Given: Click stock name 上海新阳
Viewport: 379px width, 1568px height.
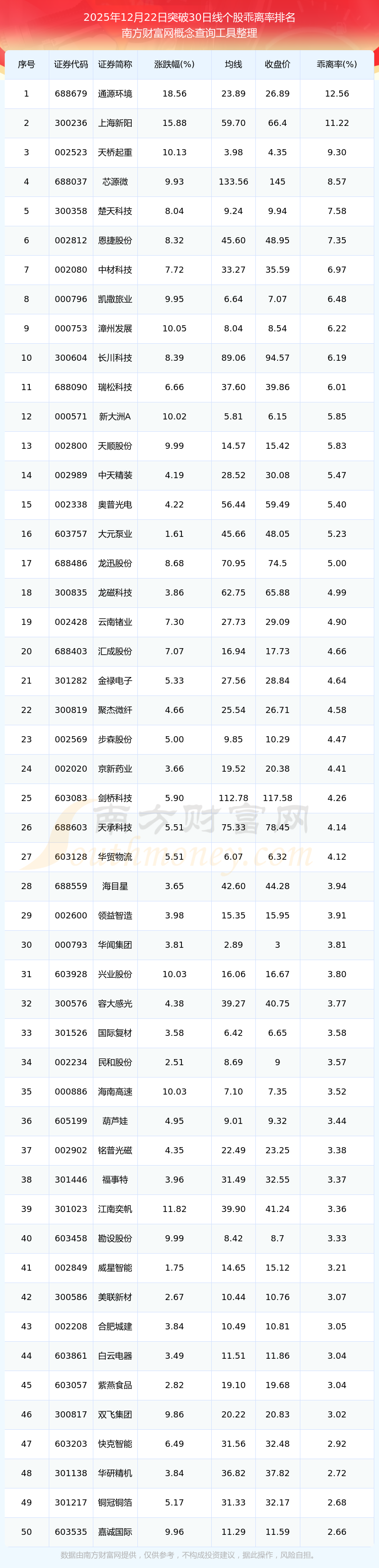Looking at the screenshot, I should [x=115, y=123].
